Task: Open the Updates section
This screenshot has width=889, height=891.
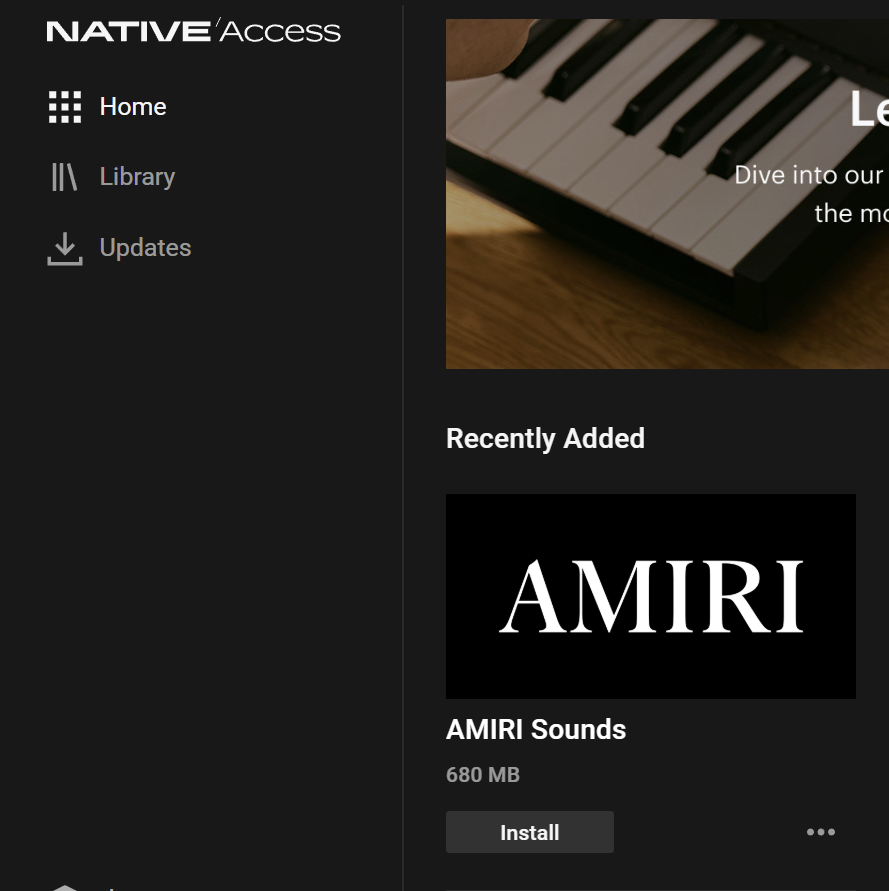Action: [146, 248]
